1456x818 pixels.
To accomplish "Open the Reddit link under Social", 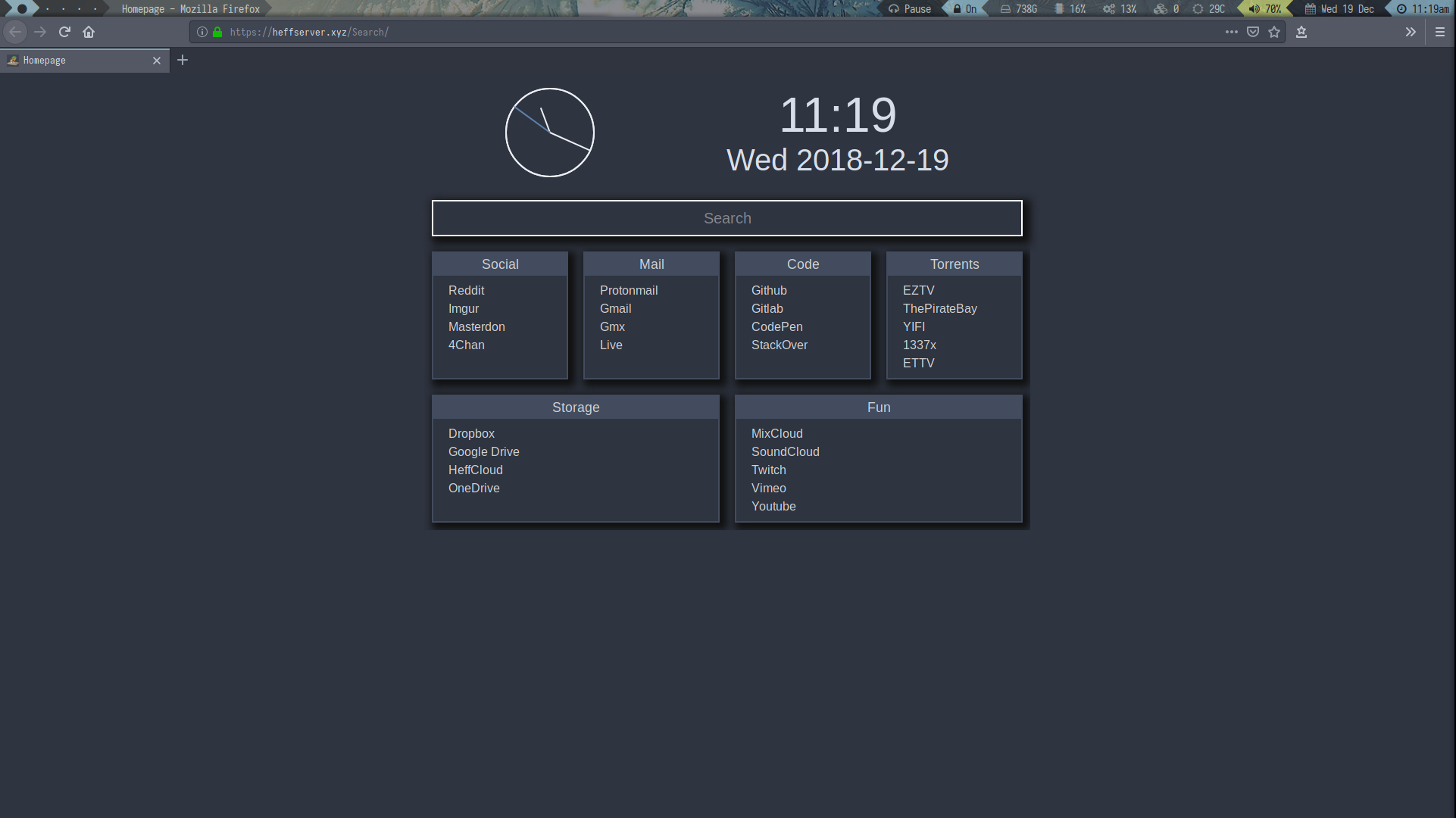I will coord(466,290).
